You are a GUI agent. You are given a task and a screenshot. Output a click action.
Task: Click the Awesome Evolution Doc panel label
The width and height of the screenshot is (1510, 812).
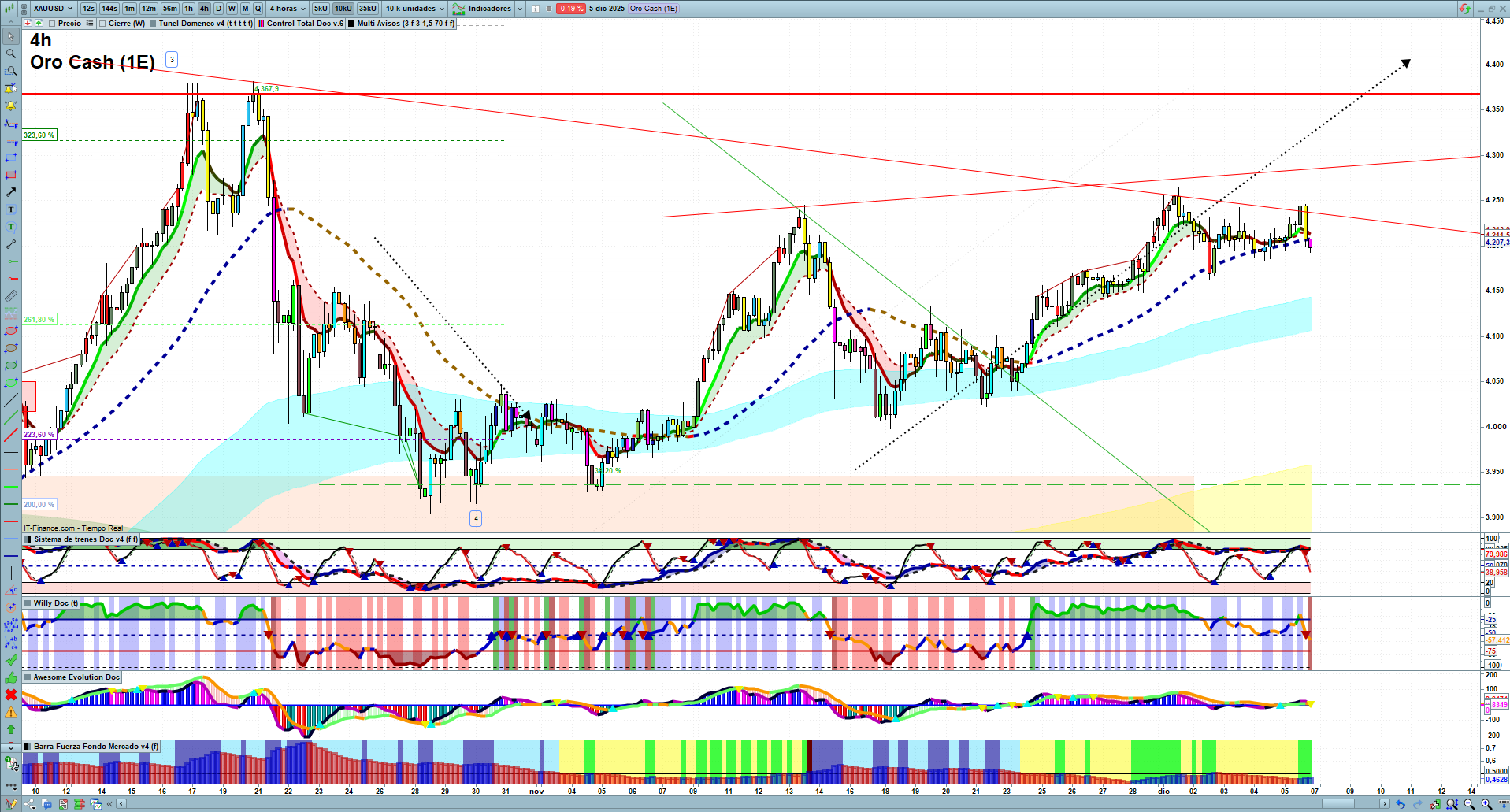coord(76,677)
